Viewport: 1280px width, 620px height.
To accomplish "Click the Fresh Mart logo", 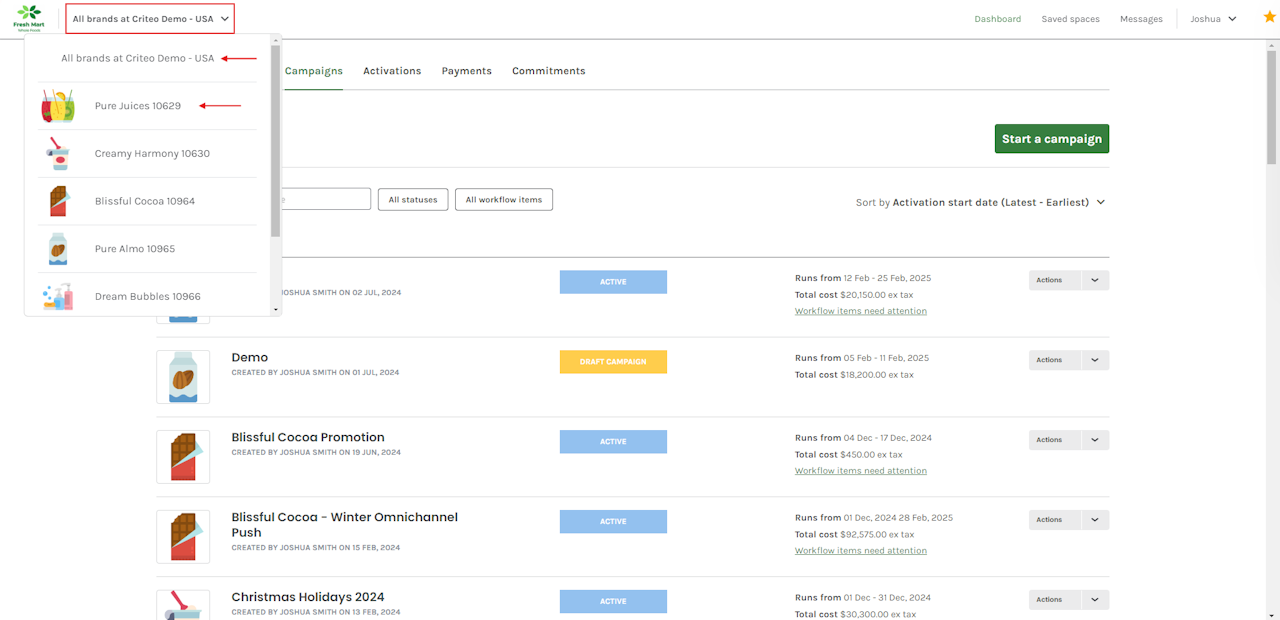I will [x=29, y=18].
